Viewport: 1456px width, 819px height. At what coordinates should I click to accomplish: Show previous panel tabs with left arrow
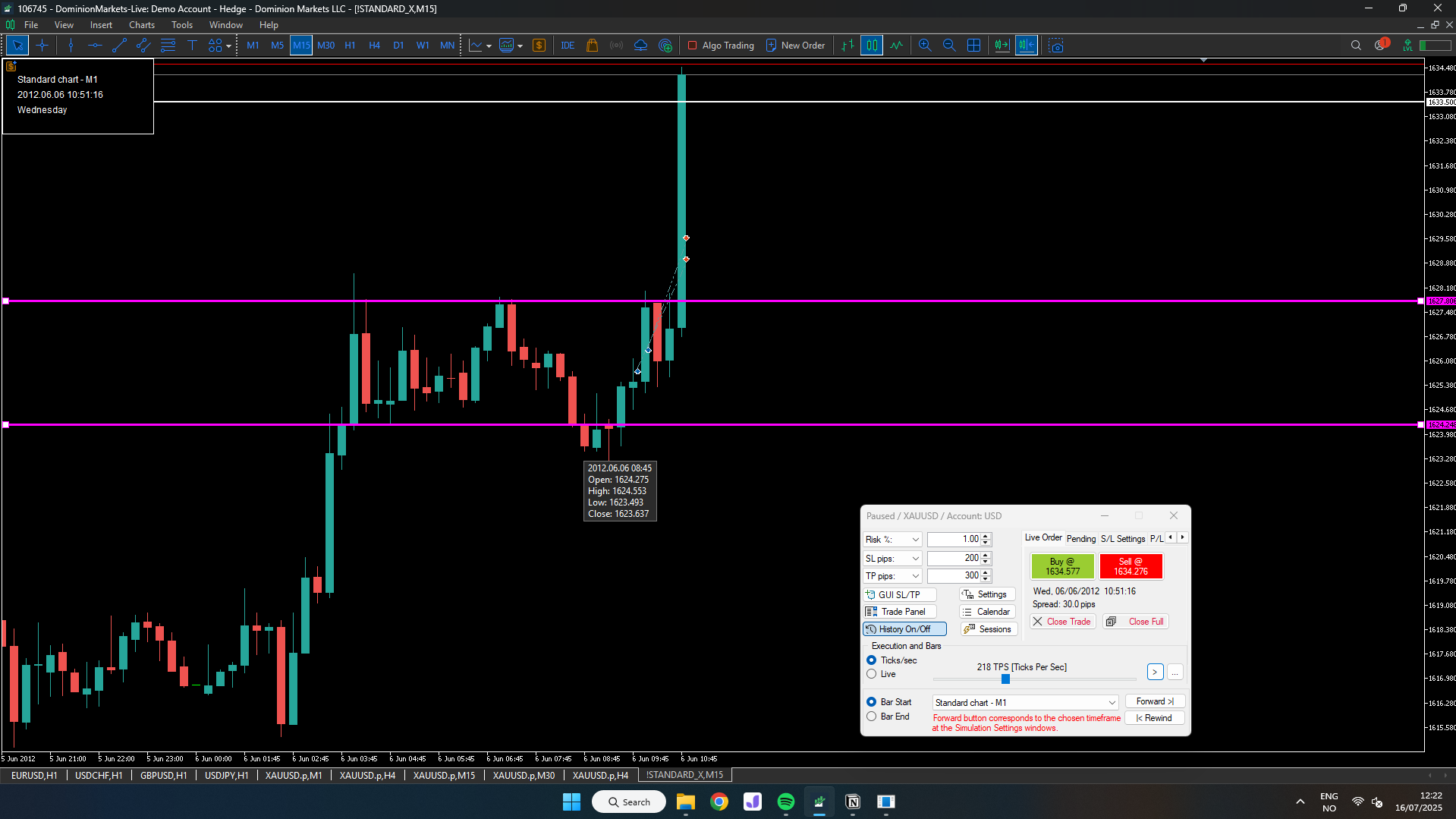[1171, 537]
